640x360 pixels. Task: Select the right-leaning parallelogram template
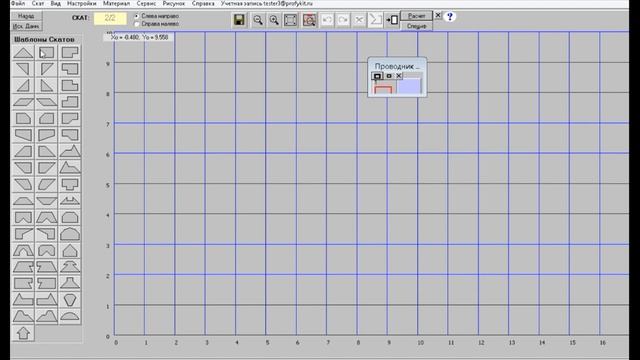(x=23, y=102)
